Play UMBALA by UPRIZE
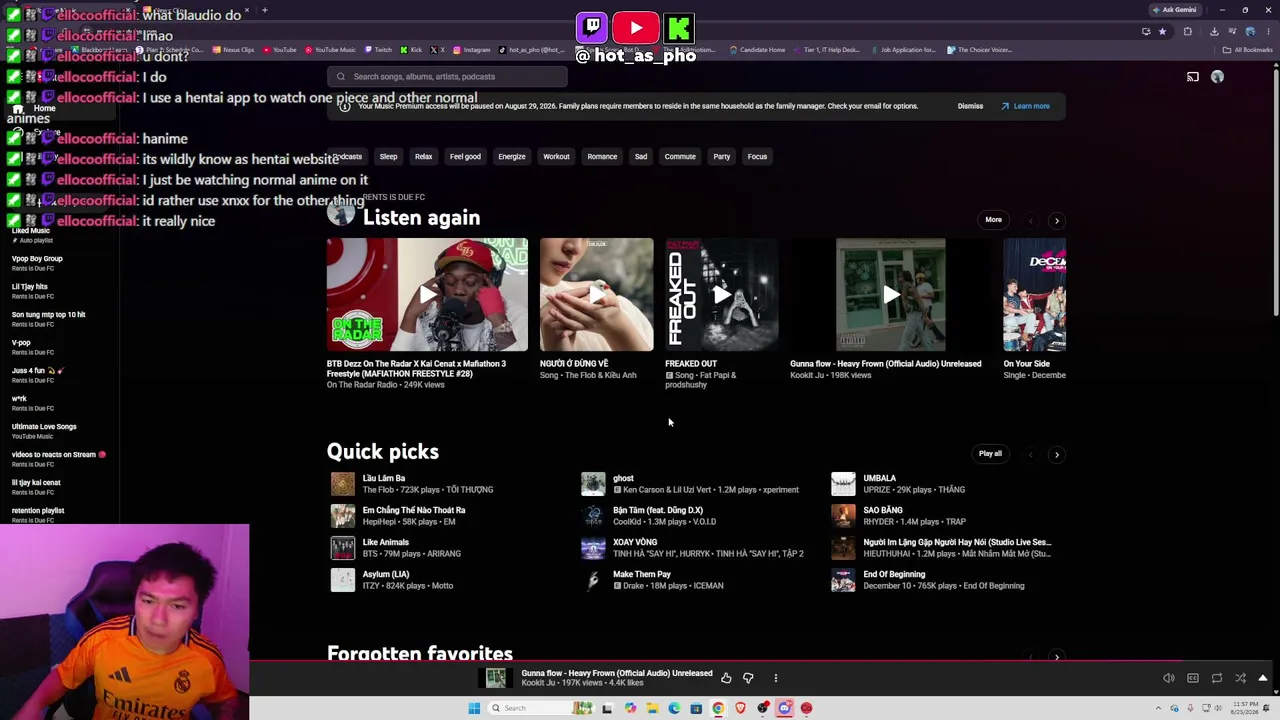This screenshot has width=1280, height=720. tap(843, 484)
